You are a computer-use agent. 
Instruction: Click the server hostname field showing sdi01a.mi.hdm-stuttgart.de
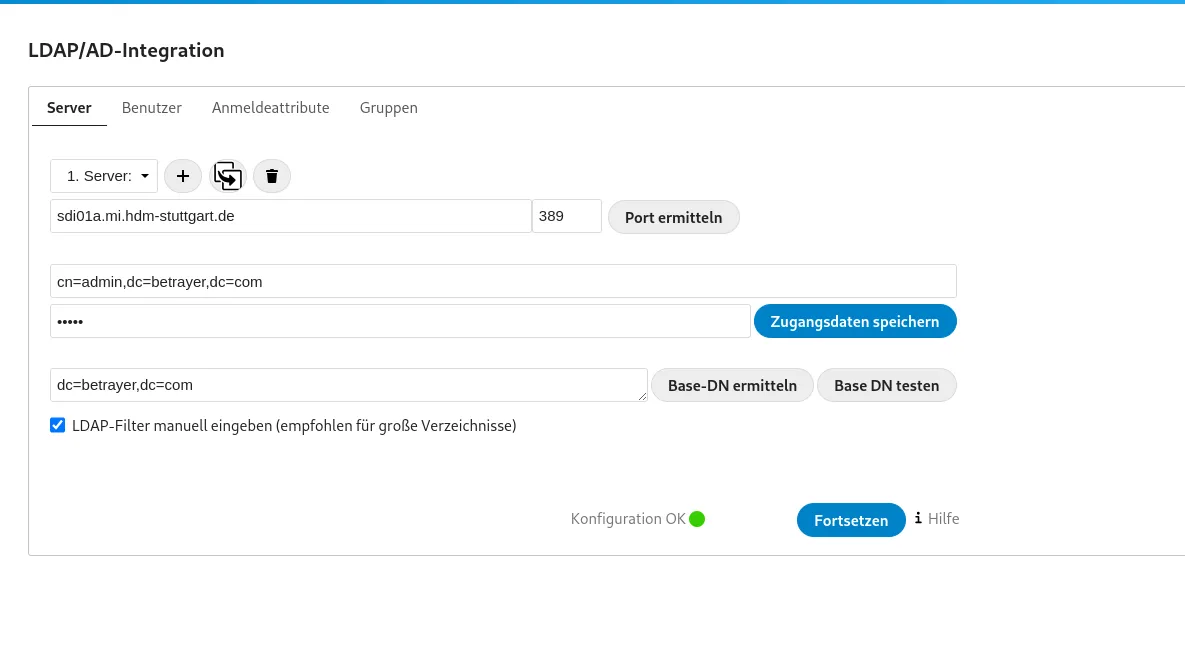290,215
